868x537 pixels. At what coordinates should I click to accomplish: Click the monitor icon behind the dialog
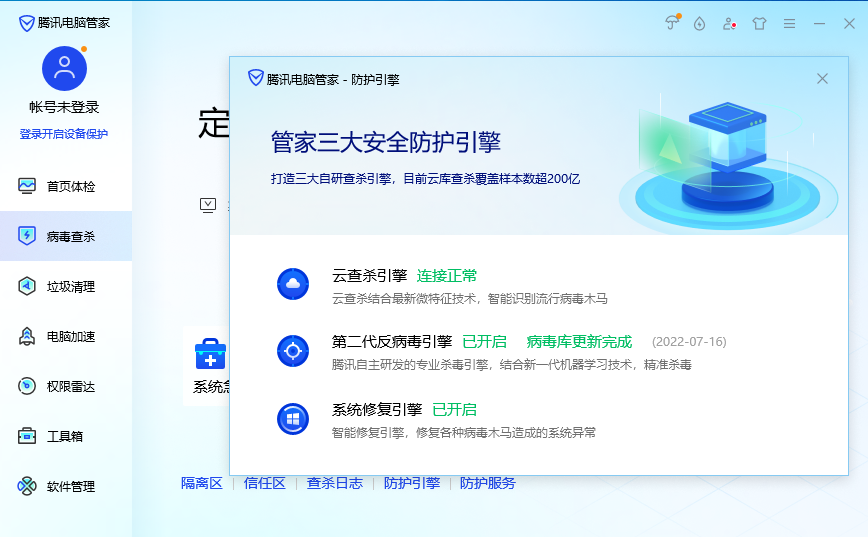[x=208, y=205]
